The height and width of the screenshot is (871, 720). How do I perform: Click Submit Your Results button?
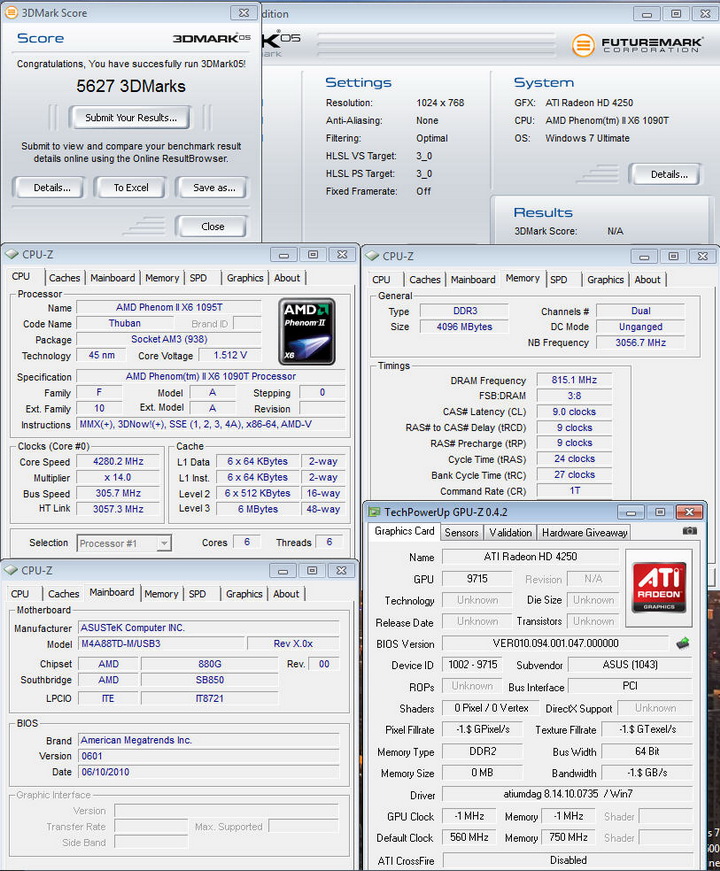click(130, 118)
